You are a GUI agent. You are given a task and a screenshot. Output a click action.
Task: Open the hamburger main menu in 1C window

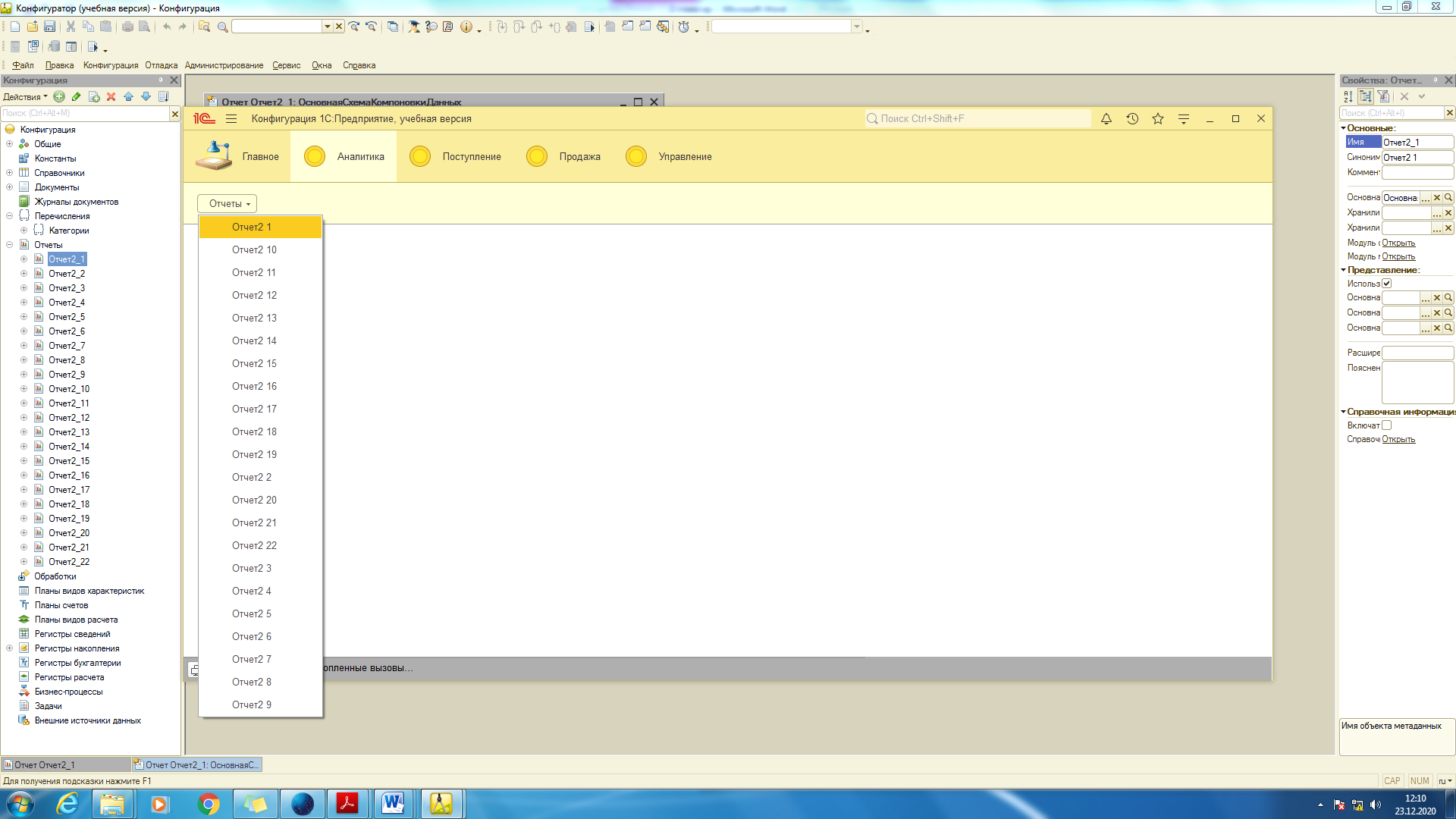coord(231,119)
